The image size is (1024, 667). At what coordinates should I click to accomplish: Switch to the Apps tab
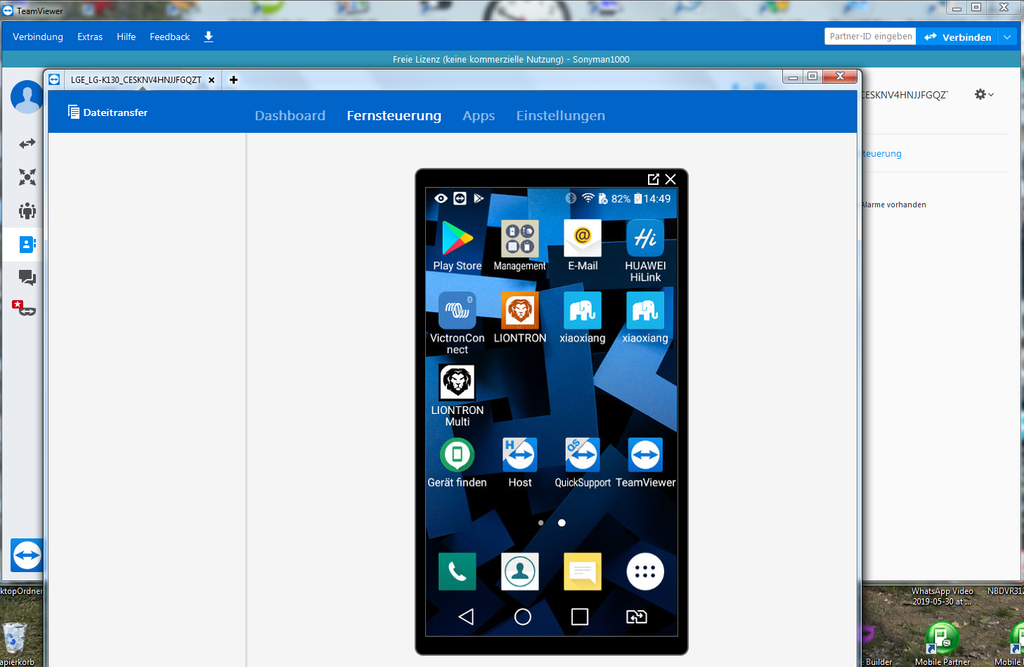[479, 116]
